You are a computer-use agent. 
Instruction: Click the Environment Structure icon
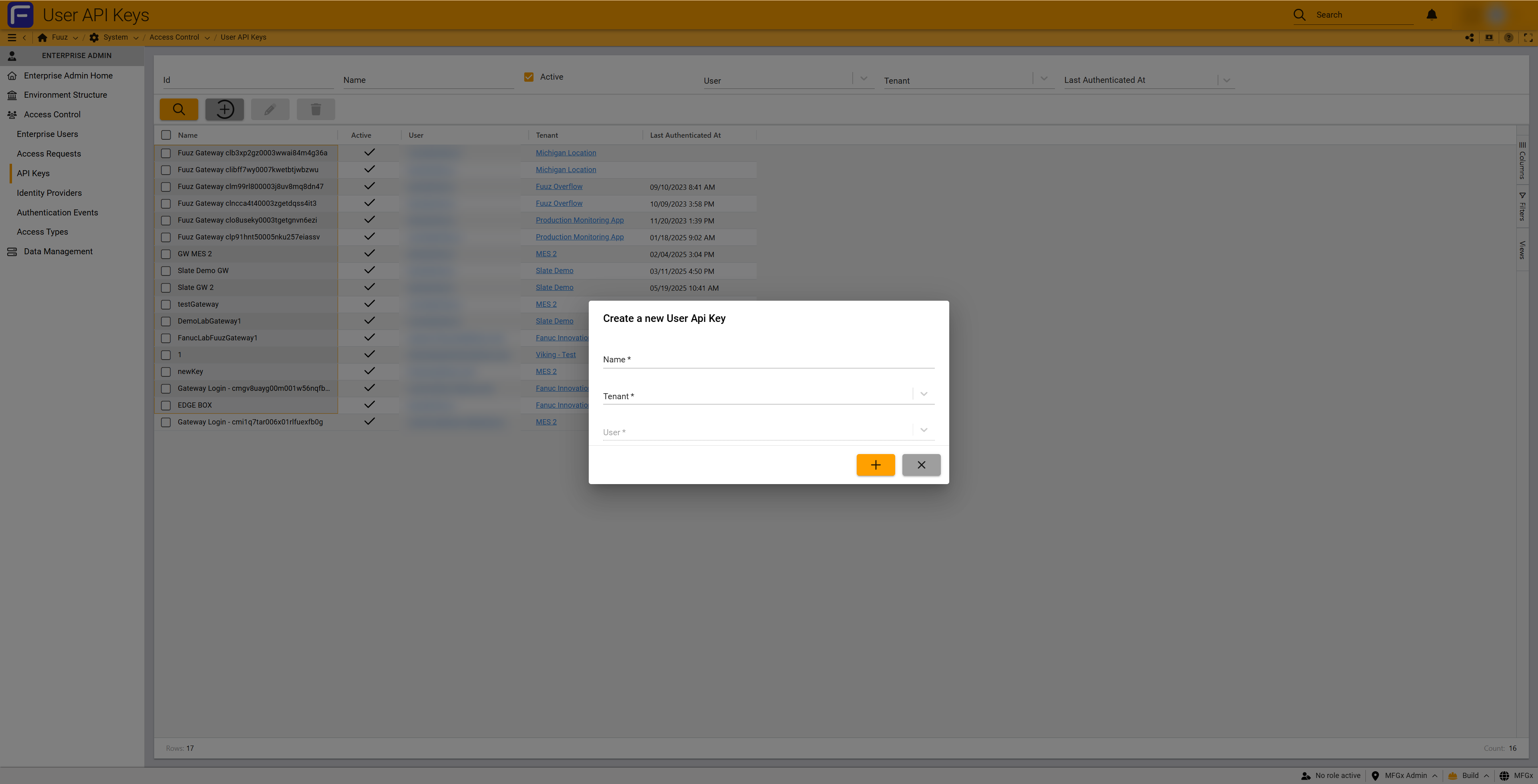(x=12, y=95)
